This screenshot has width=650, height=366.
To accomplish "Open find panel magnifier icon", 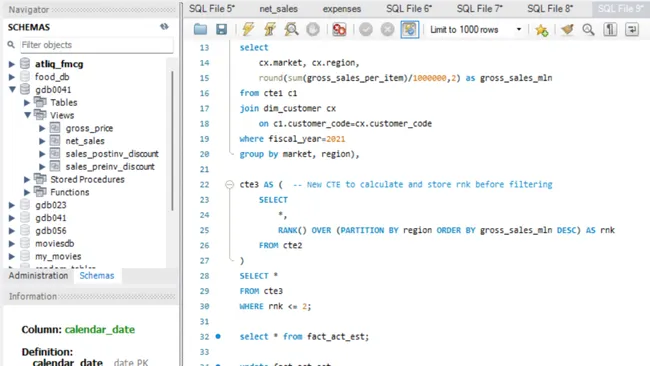I will (x=588, y=29).
